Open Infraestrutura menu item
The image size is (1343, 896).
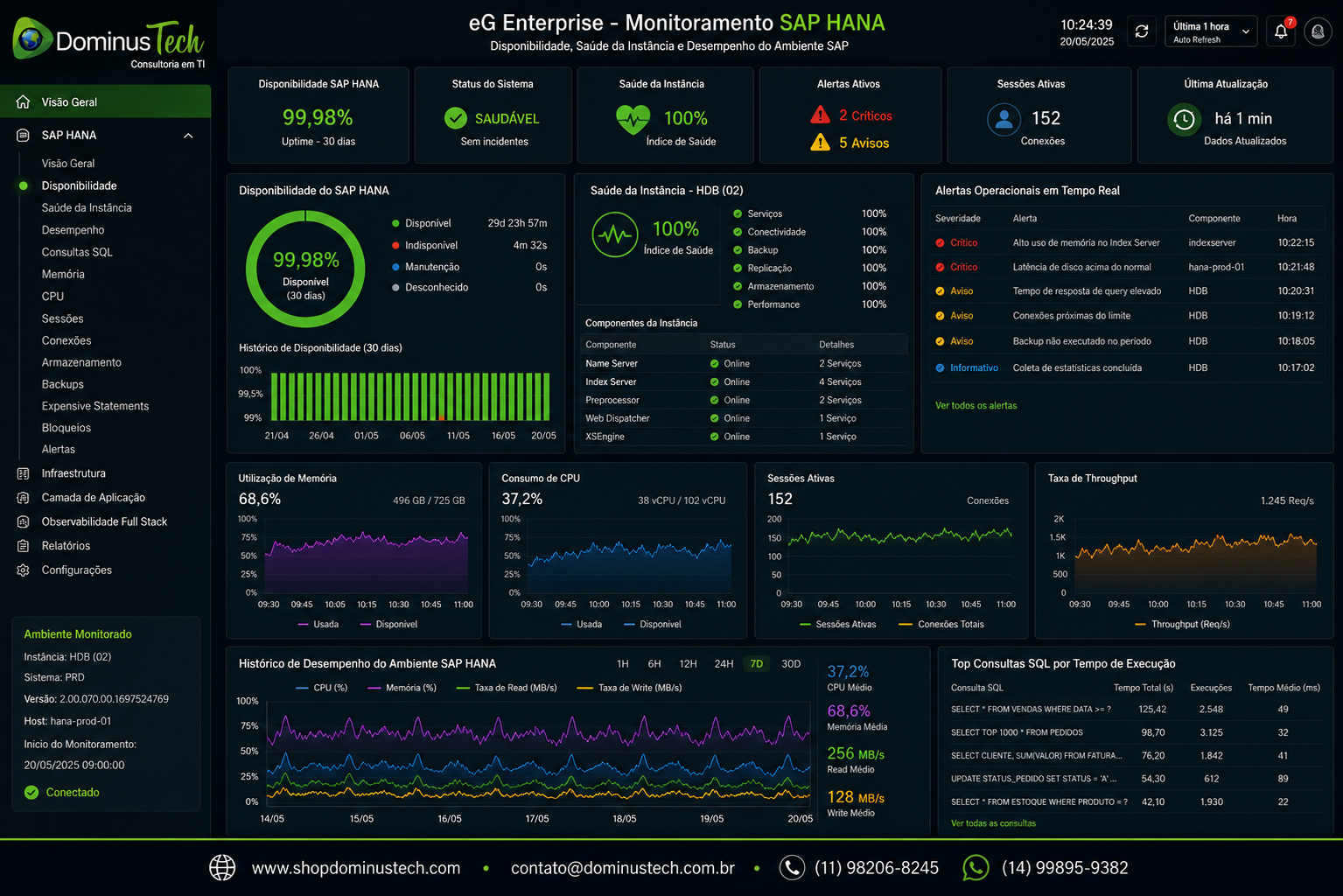pyautogui.click(x=73, y=473)
